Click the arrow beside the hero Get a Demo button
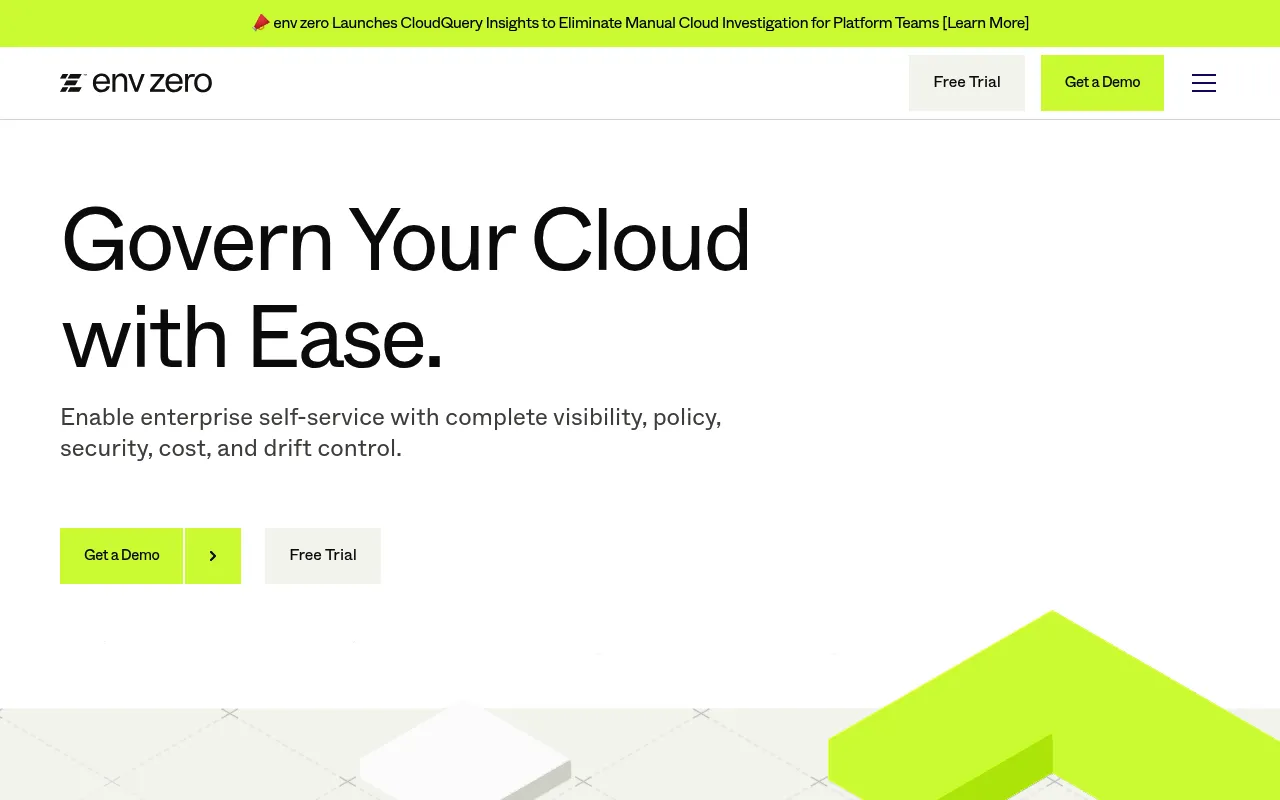The height and width of the screenshot is (800, 1280). click(x=213, y=556)
